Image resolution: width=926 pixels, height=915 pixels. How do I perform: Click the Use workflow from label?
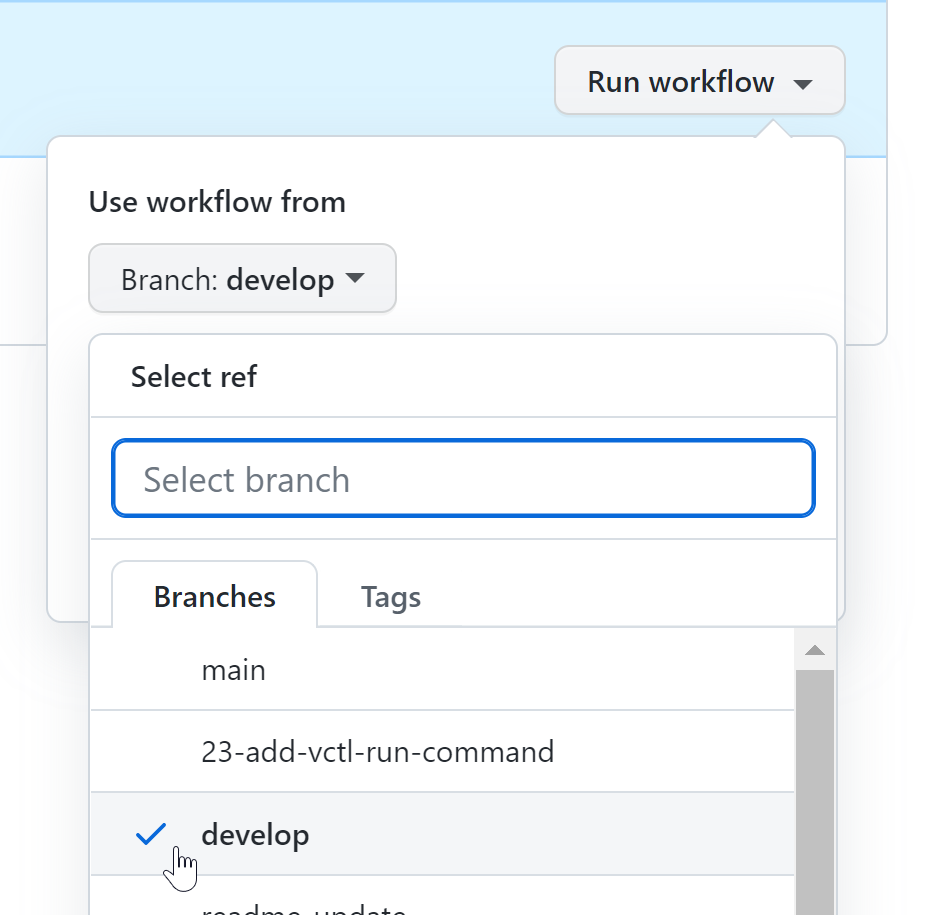point(217,201)
